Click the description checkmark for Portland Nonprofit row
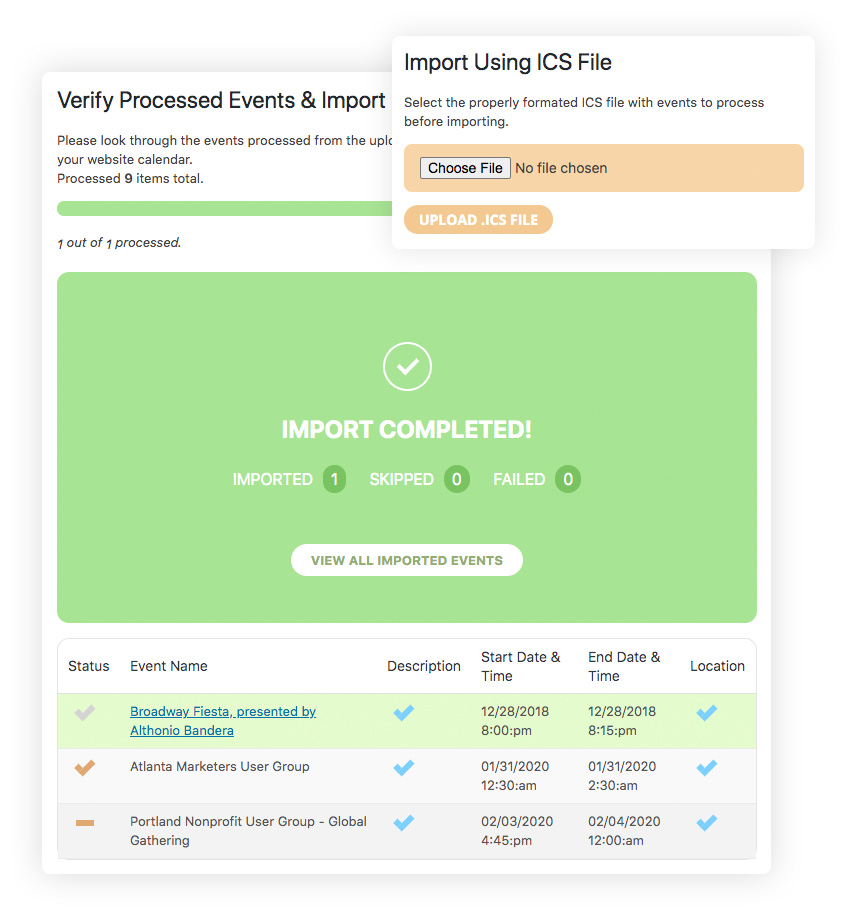 (404, 822)
